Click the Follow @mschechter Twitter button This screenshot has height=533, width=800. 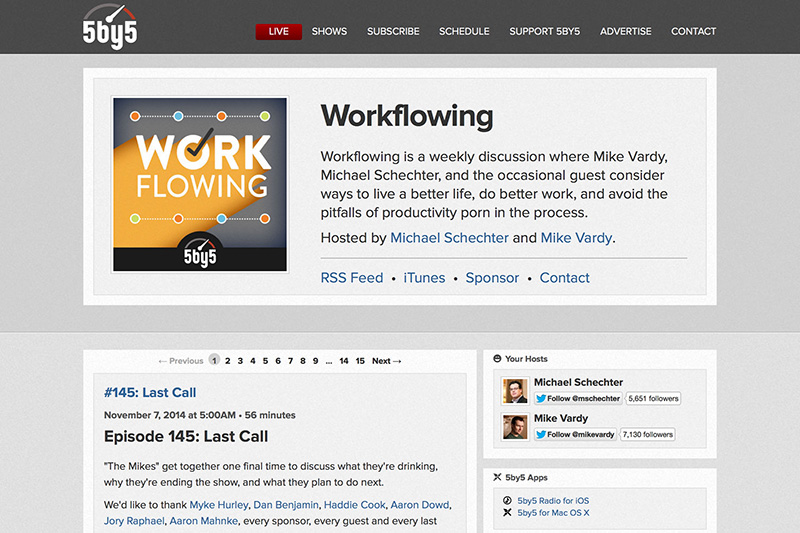[578, 398]
